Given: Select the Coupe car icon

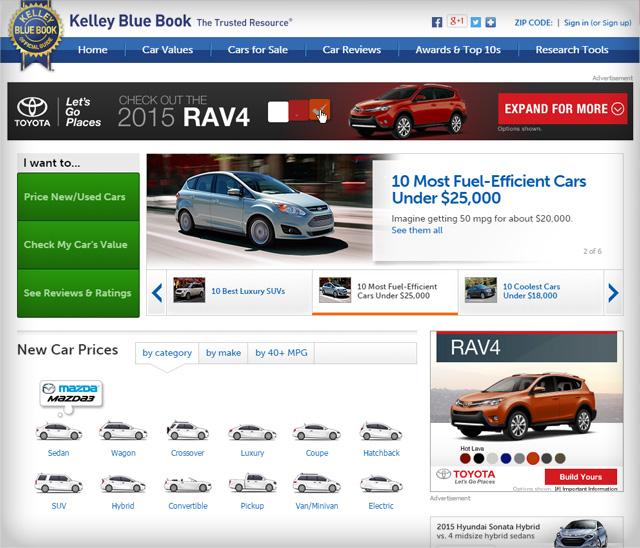Looking at the screenshot, I should pyautogui.click(x=316, y=432).
